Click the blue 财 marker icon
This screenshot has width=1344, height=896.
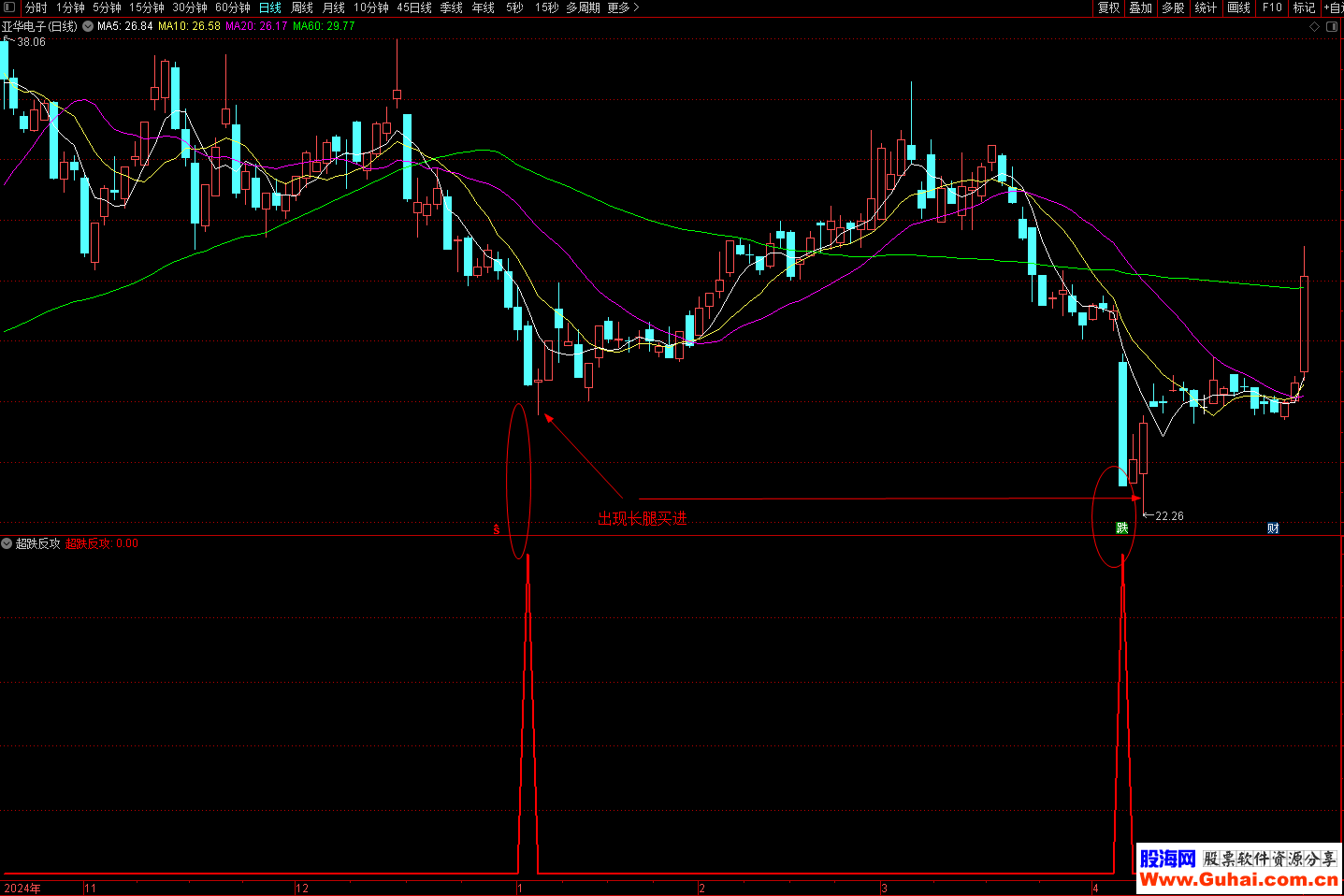[x=1273, y=528]
